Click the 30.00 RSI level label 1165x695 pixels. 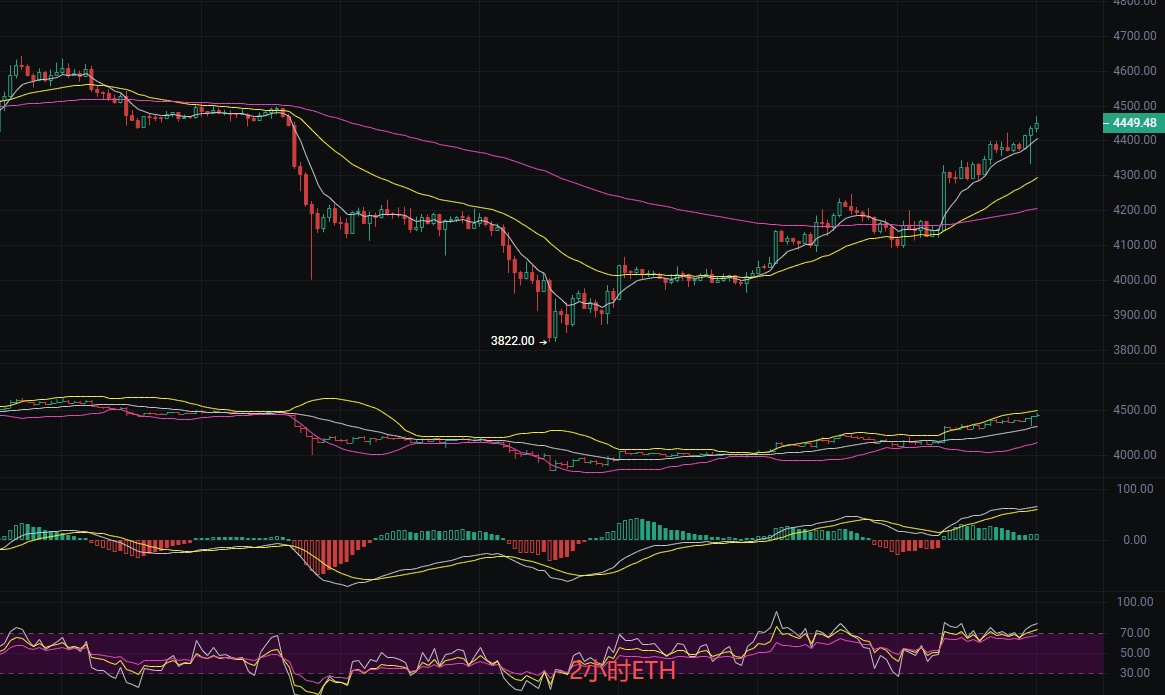tap(1135, 673)
